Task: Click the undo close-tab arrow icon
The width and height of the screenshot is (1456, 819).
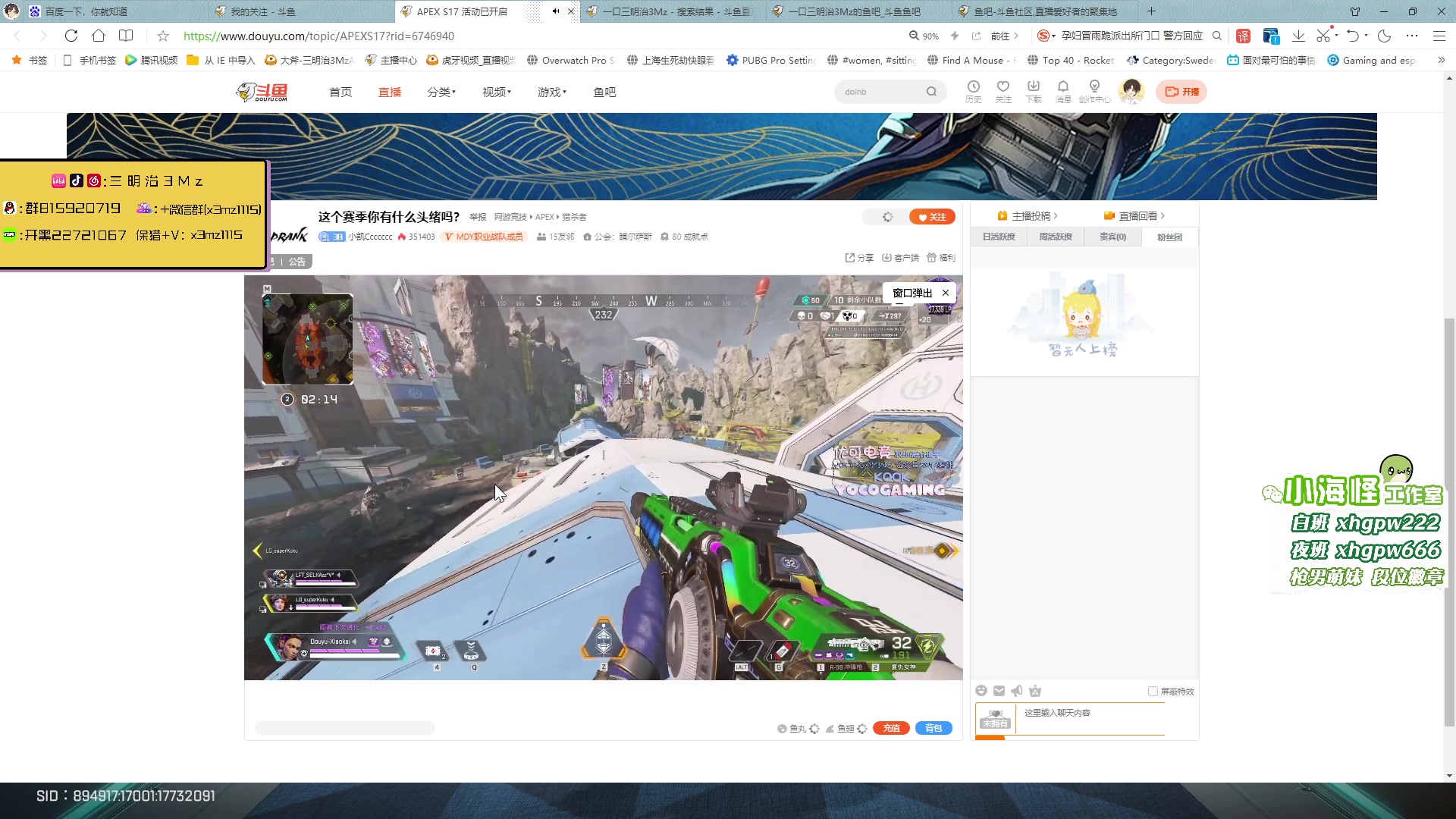Action: 1353,36
